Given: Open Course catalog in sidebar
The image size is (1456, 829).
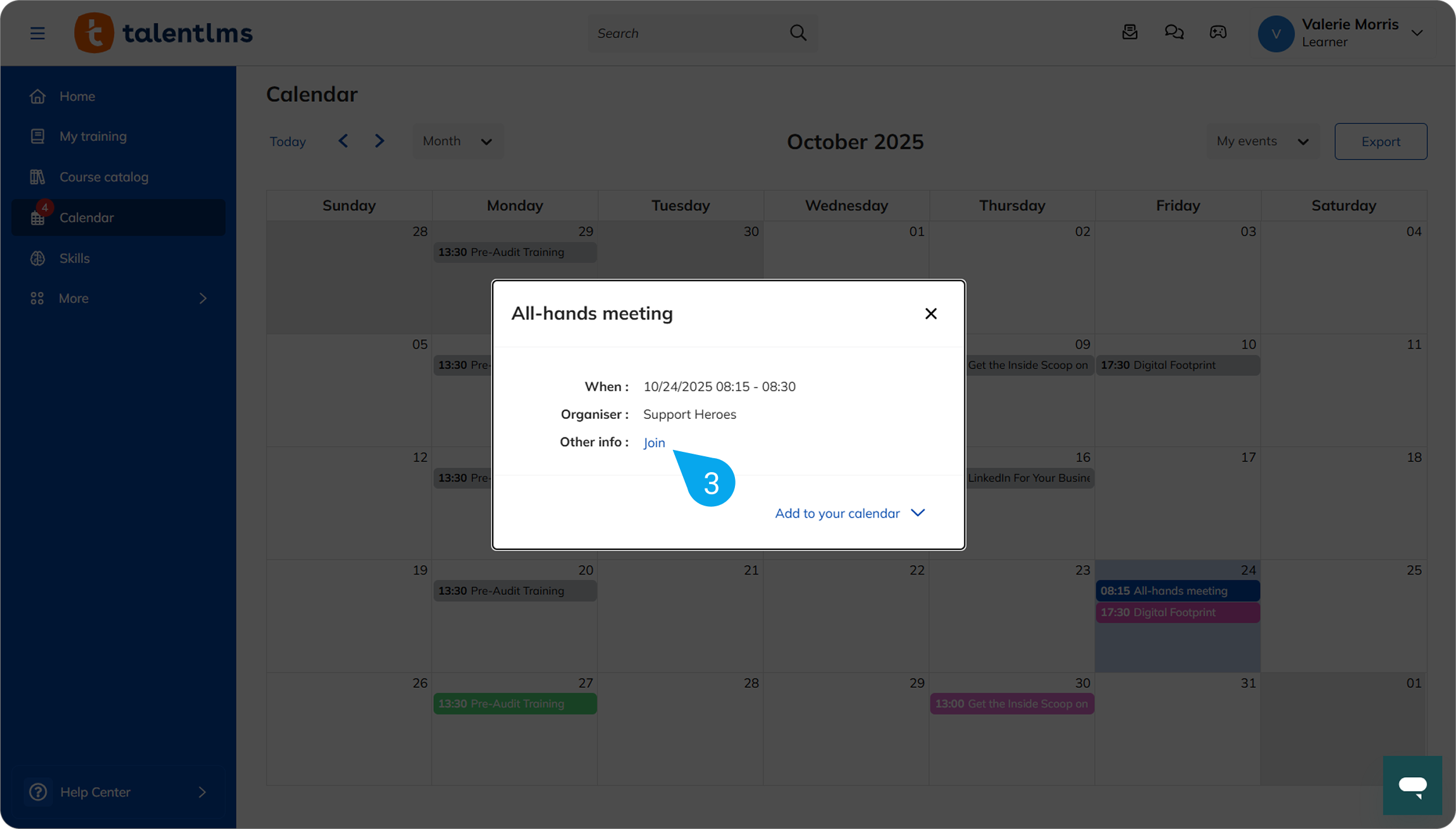Looking at the screenshot, I should pyautogui.click(x=104, y=177).
